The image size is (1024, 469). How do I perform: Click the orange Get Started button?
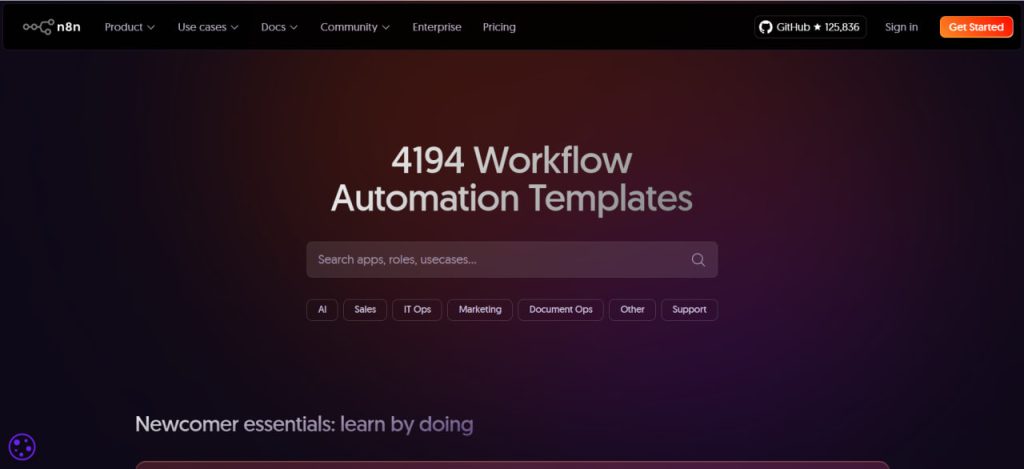pyautogui.click(x=976, y=27)
